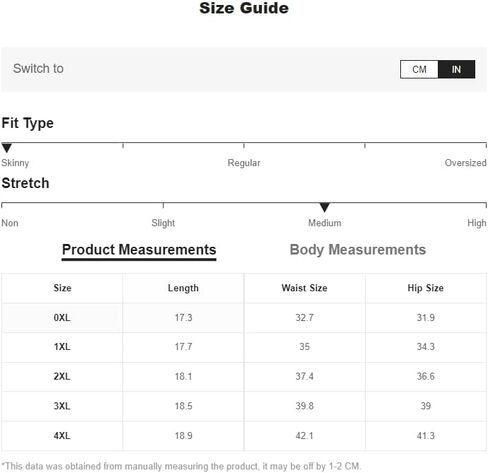Switch units to CM
Viewport: 488px width, 473px height.
(x=419, y=69)
